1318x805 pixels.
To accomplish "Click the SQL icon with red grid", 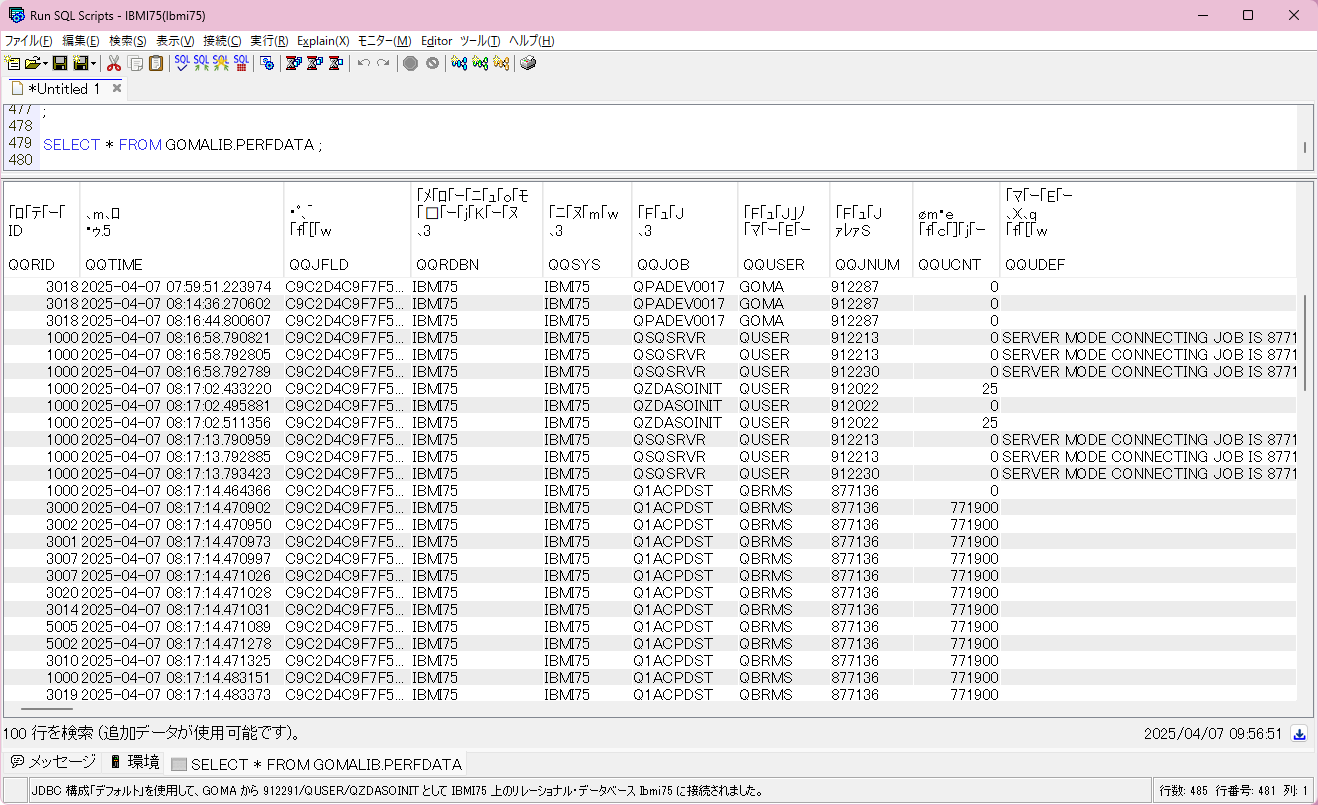I will click(241, 63).
